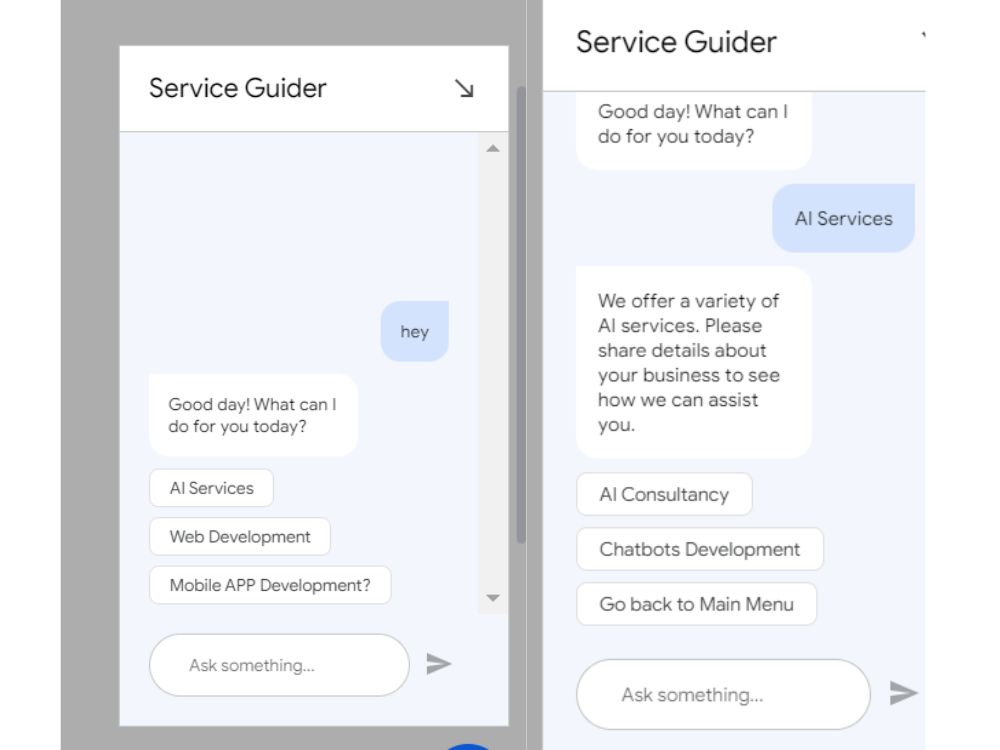The image size is (1000, 750).
Task: Click the AI services description message bubble
Action: (x=692, y=360)
